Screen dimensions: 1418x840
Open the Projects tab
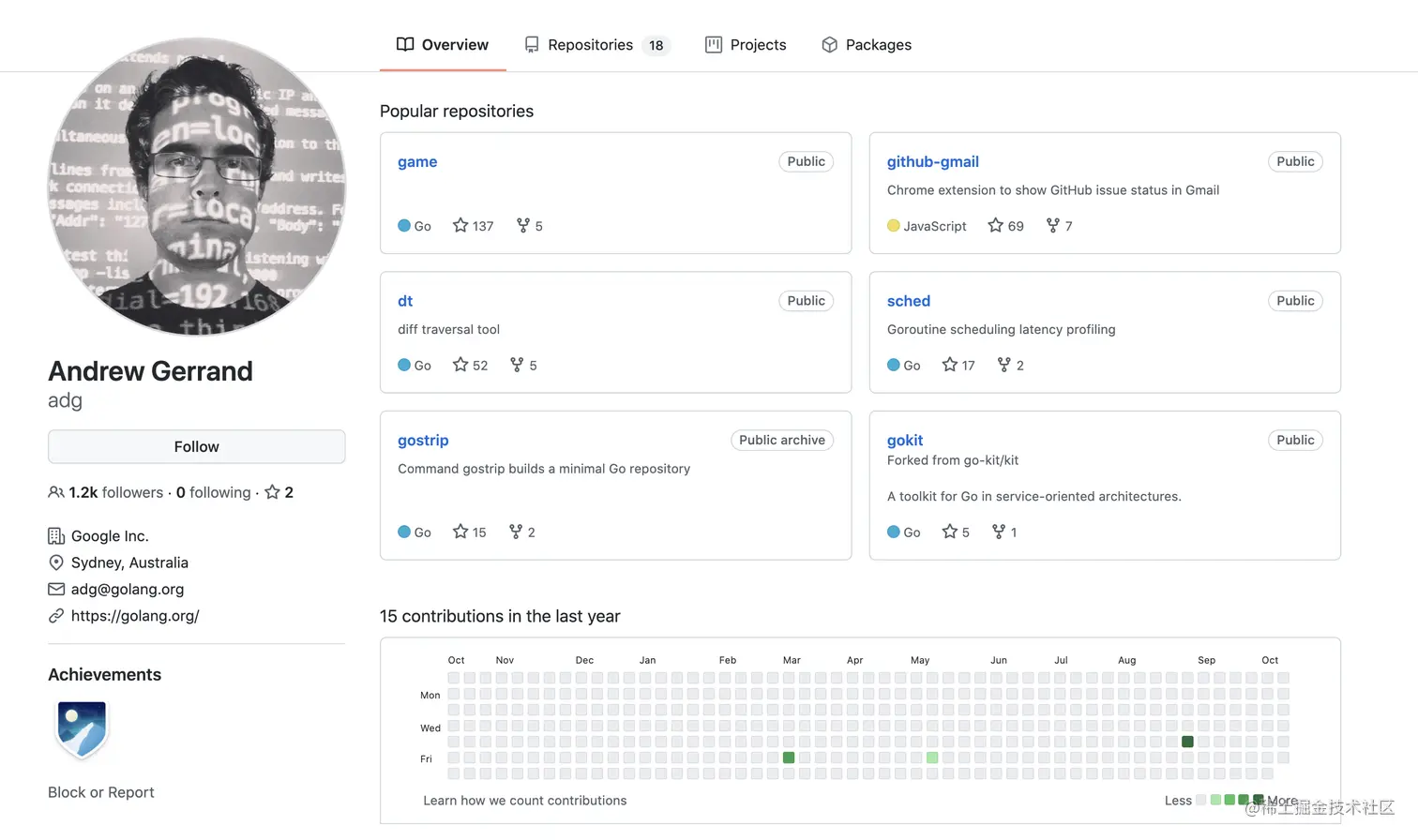pyautogui.click(x=747, y=45)
